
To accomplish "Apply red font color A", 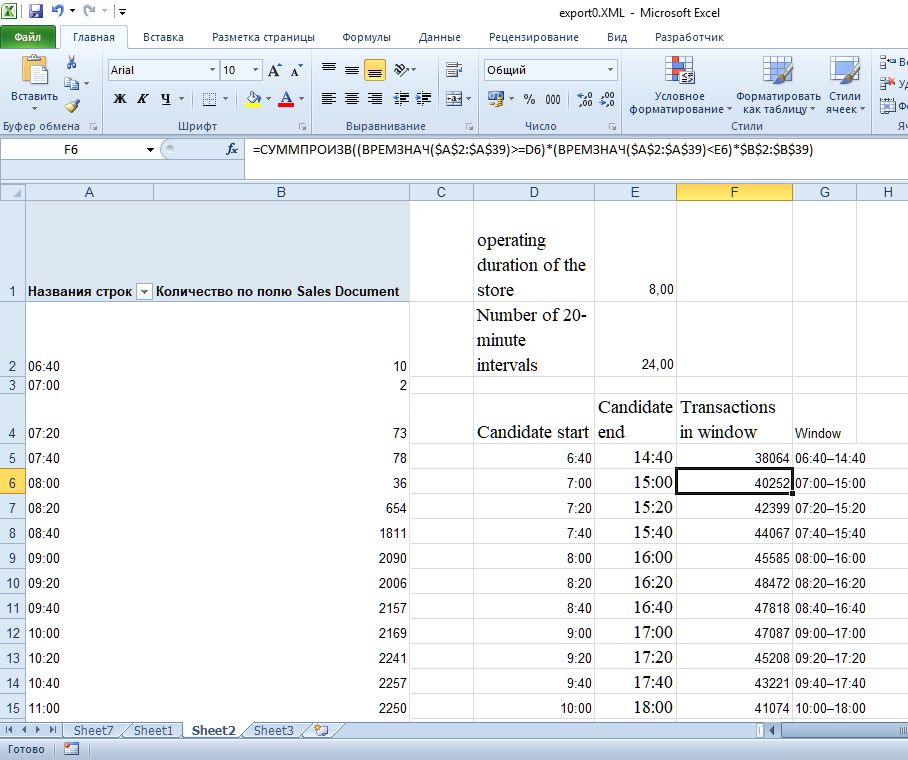I will 286,99.
